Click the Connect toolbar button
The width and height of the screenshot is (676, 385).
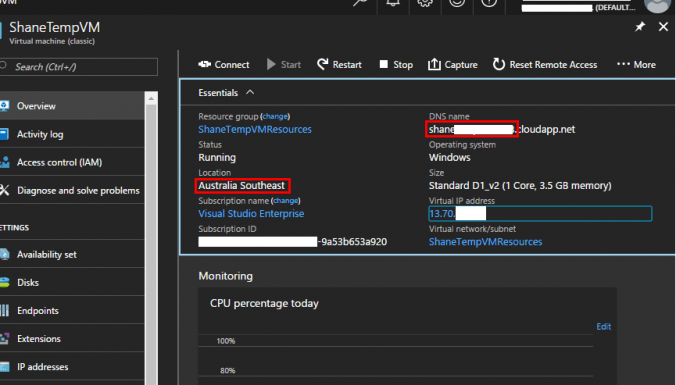(x=224, y=65)
